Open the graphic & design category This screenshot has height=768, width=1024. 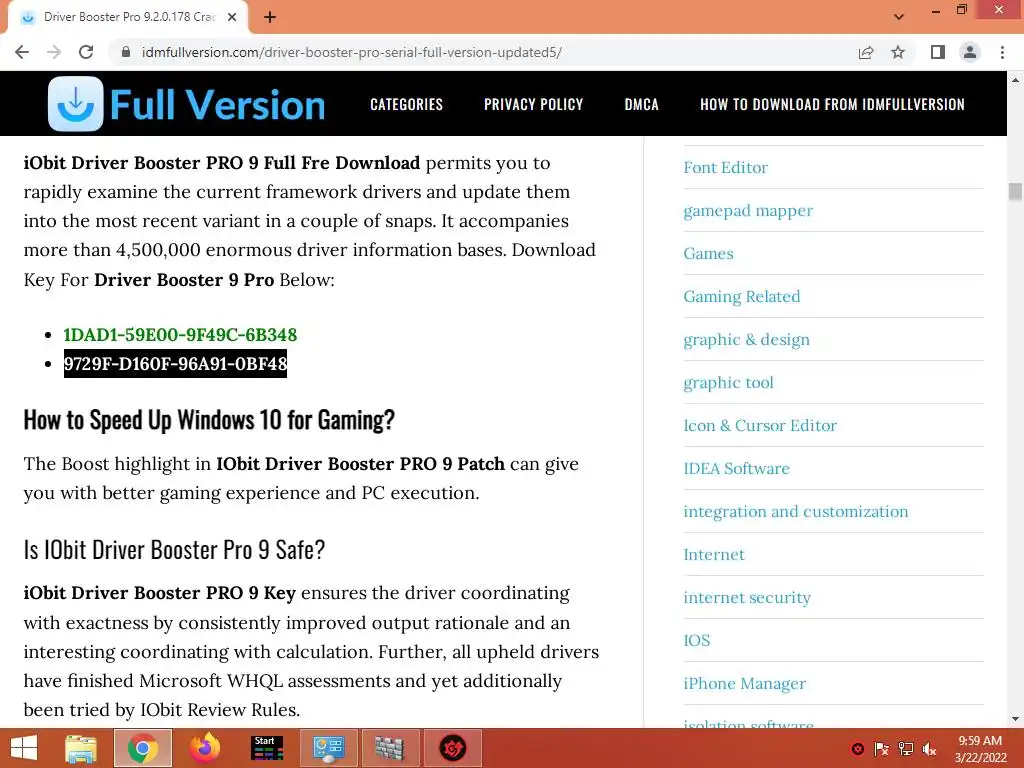(x=746, y=340)
